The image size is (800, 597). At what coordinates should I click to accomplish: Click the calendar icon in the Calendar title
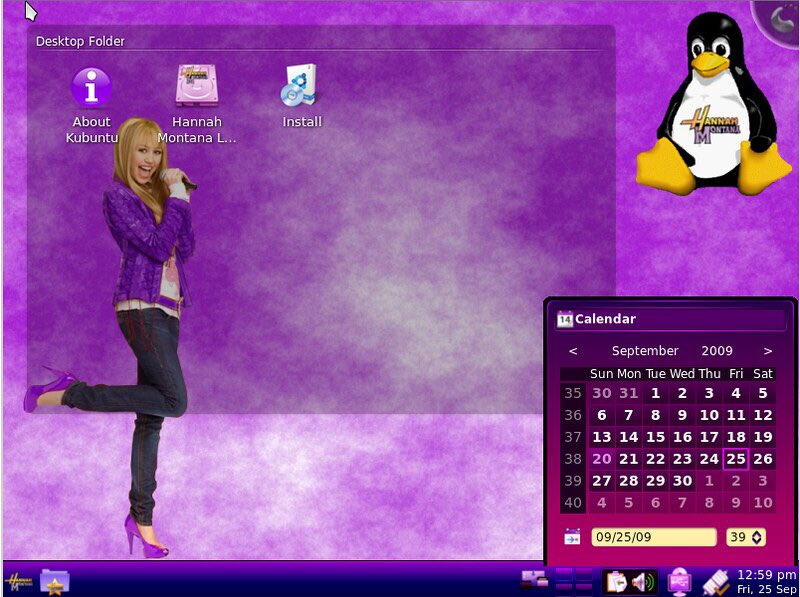pyautogui.click(x=564, y=319)
